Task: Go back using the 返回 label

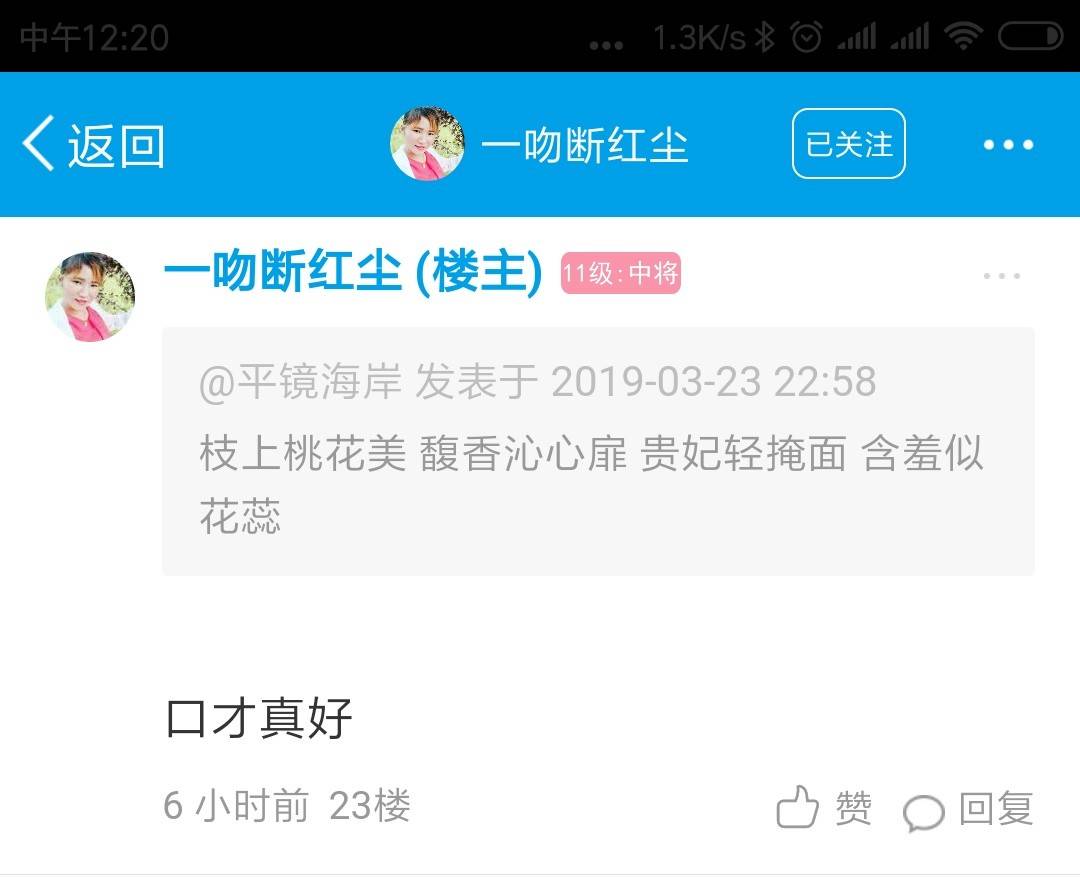Action: [116, 146]
